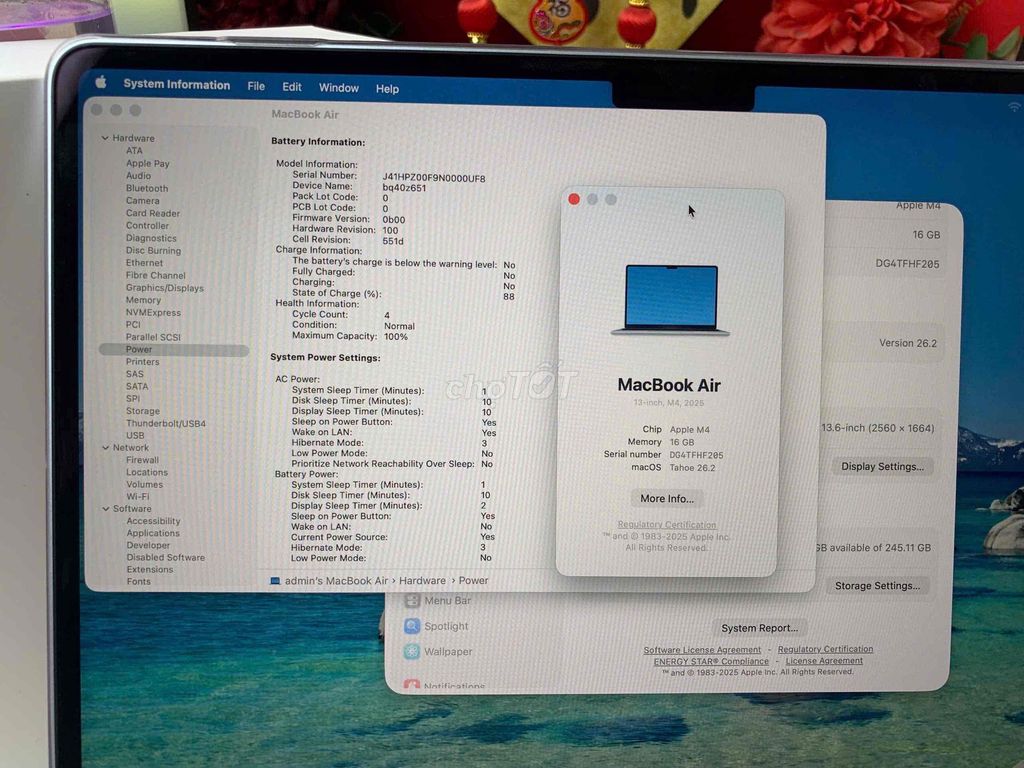Image resolution: width=1024 pixels, height=768 pixels.
Task: Close the About This Mac window
Action: tap(574, 199)
